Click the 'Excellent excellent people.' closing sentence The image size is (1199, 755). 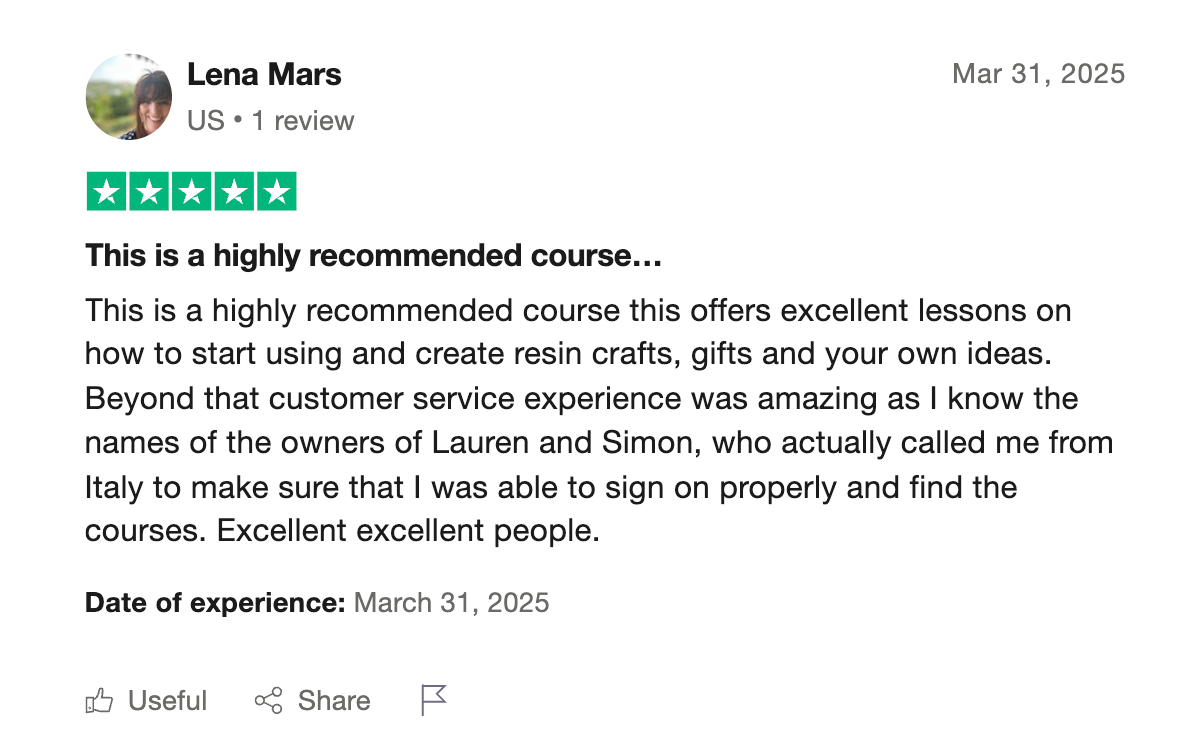[x=408, y=530]
